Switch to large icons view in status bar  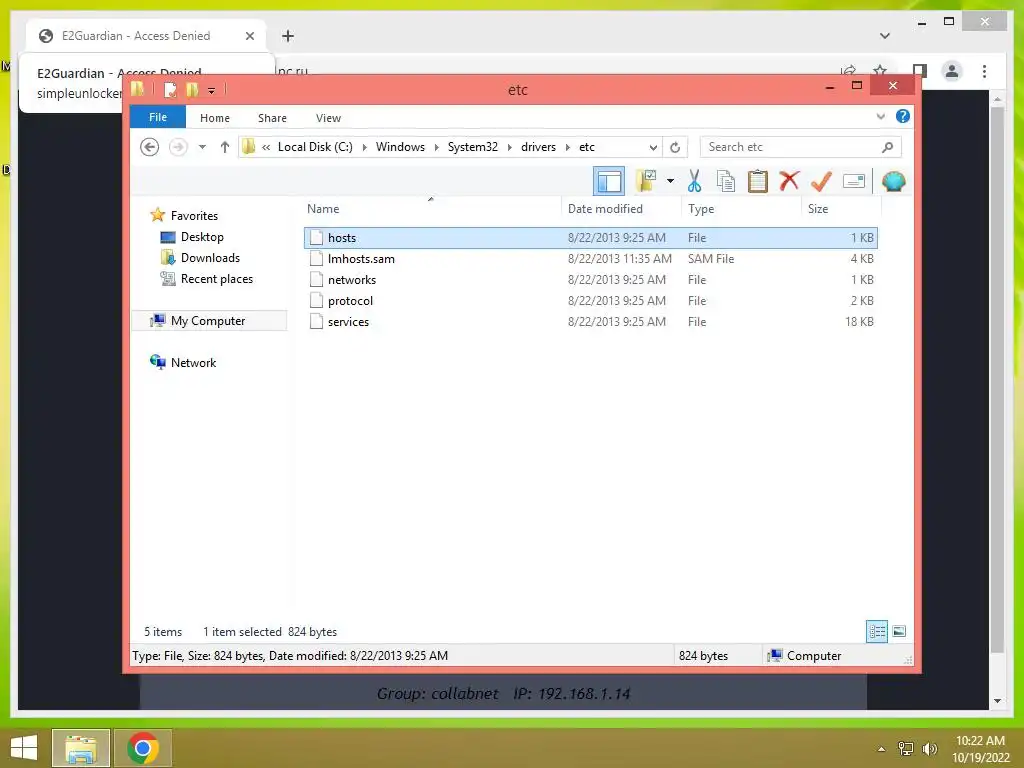pos(899,632)
